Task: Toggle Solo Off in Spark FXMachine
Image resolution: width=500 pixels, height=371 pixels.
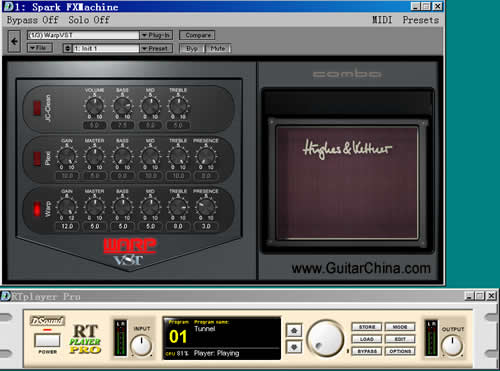Action: coord(89,20)
